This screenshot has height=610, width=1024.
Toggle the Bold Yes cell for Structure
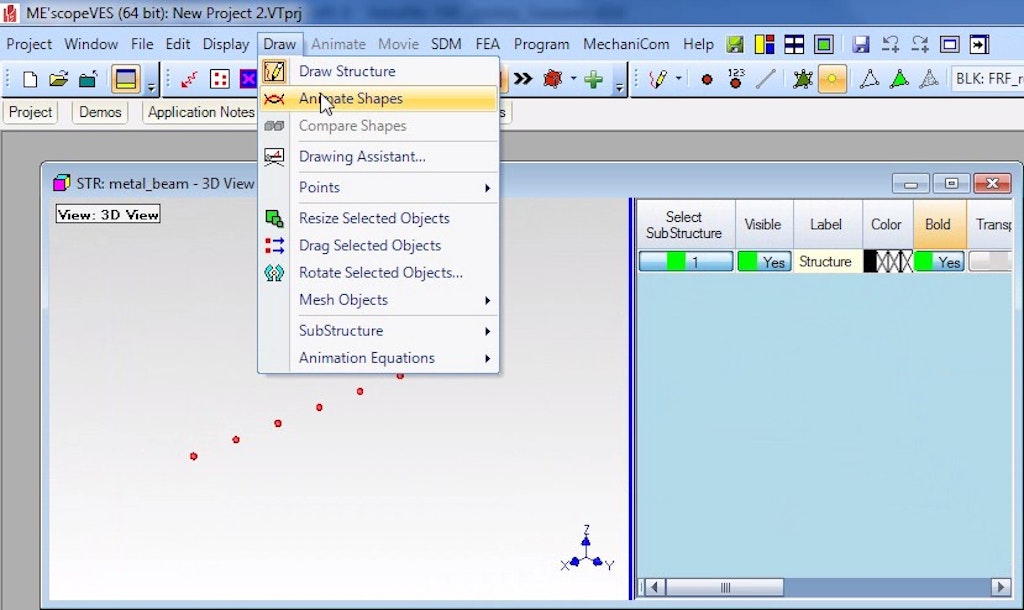click(939, 262)
